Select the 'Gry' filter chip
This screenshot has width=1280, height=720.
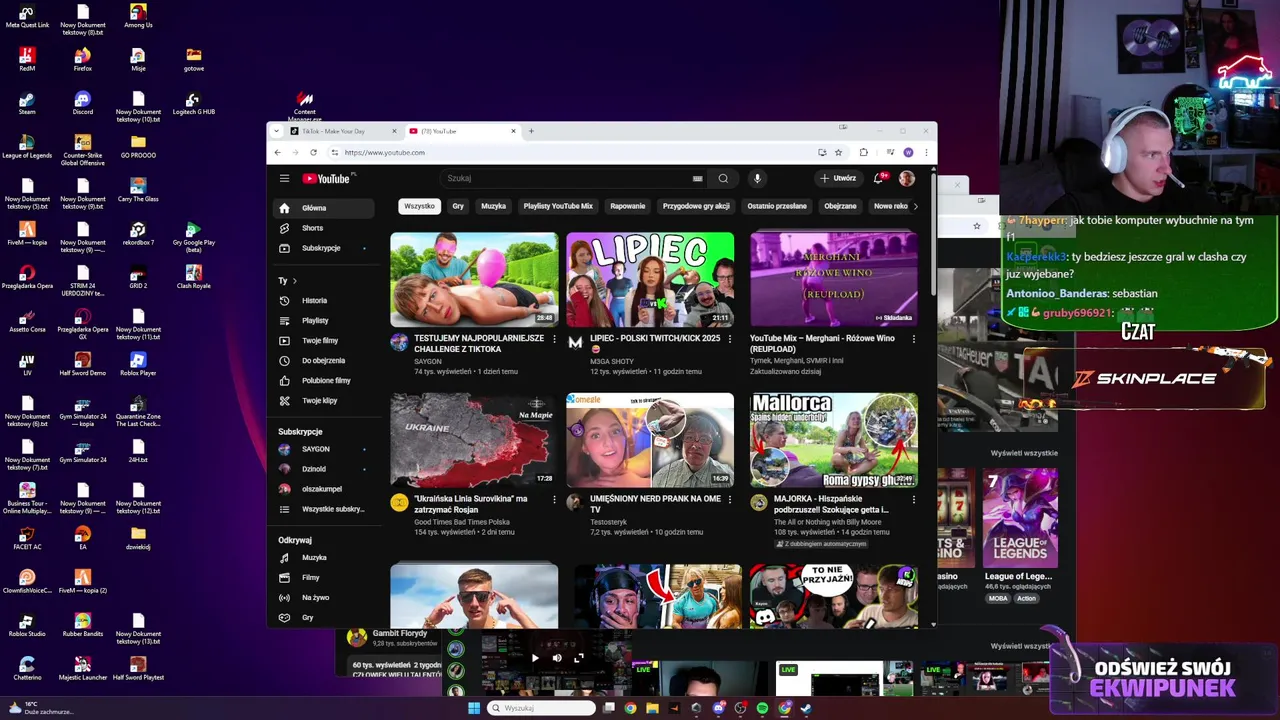(458, 206)
